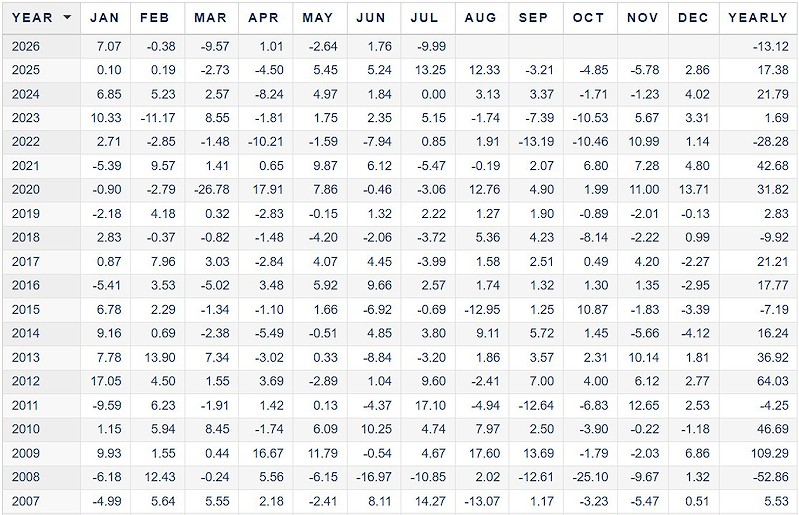Viewport: 799px width, 515px height.
Task: Select the 2022 yearly value -28.28
Action: click(770, 141)
